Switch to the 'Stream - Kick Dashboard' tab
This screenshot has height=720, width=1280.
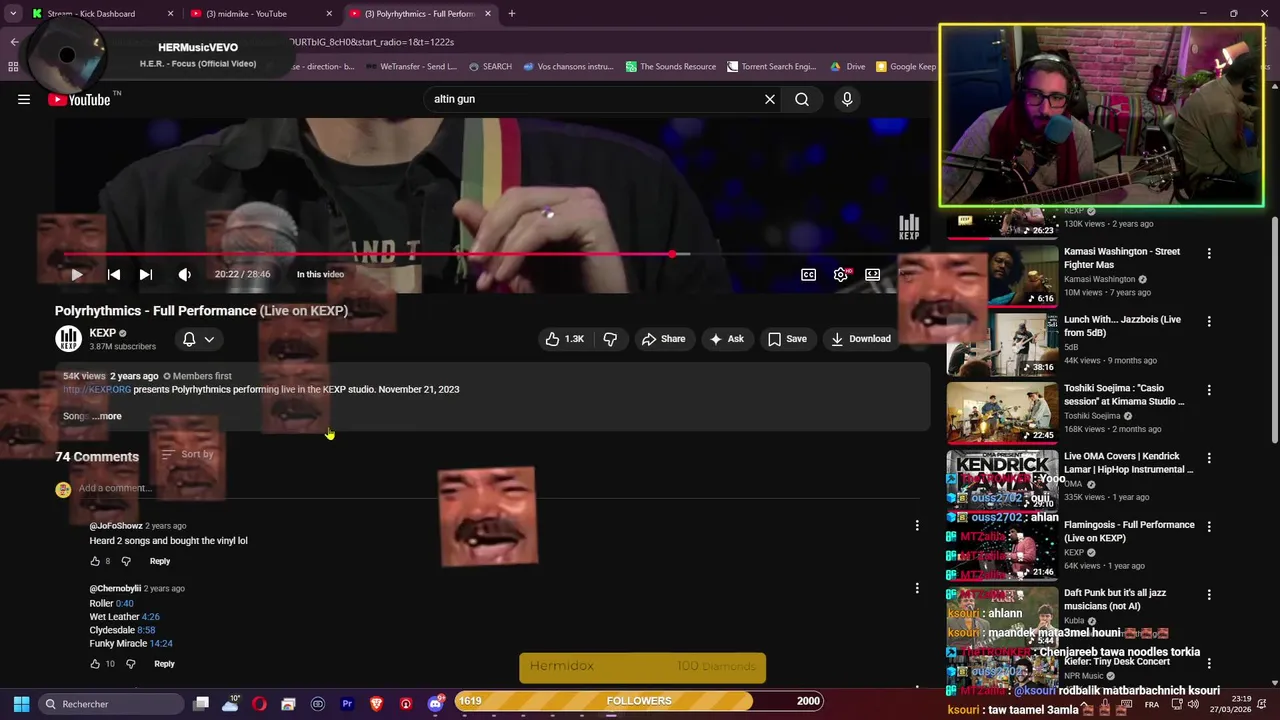104,14
